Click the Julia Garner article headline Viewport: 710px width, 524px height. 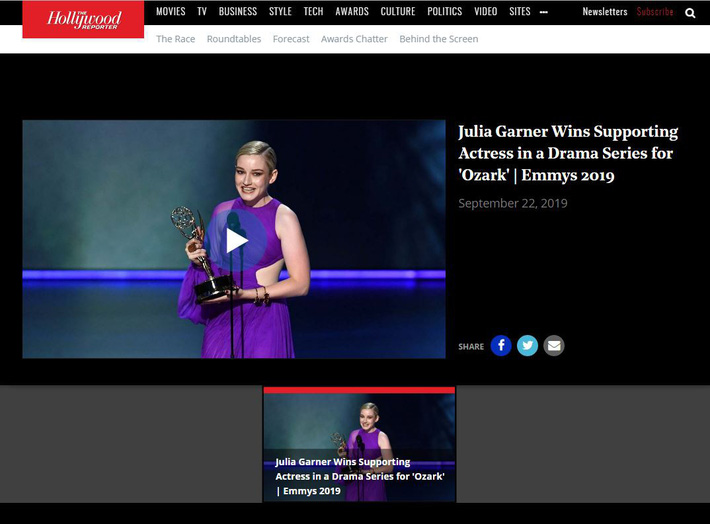tap(567, 153)
